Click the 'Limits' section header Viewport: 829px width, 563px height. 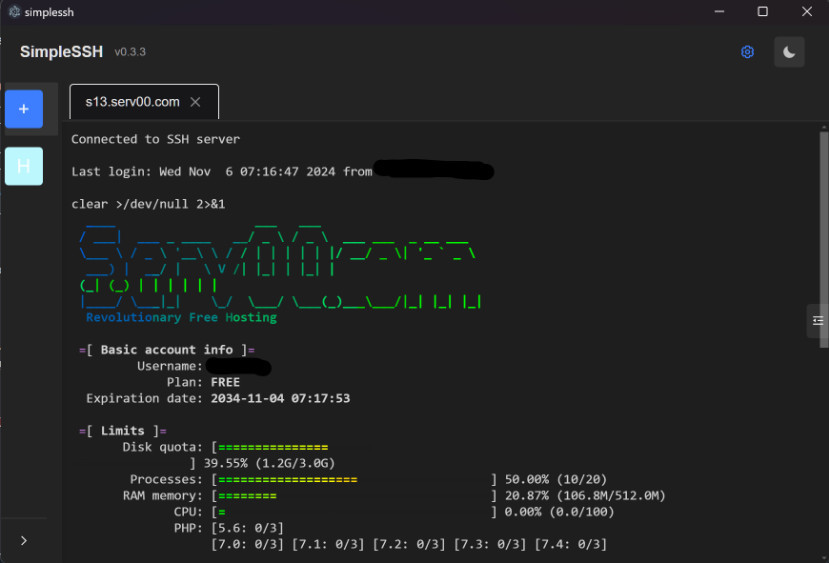click(x=123, y=431)
